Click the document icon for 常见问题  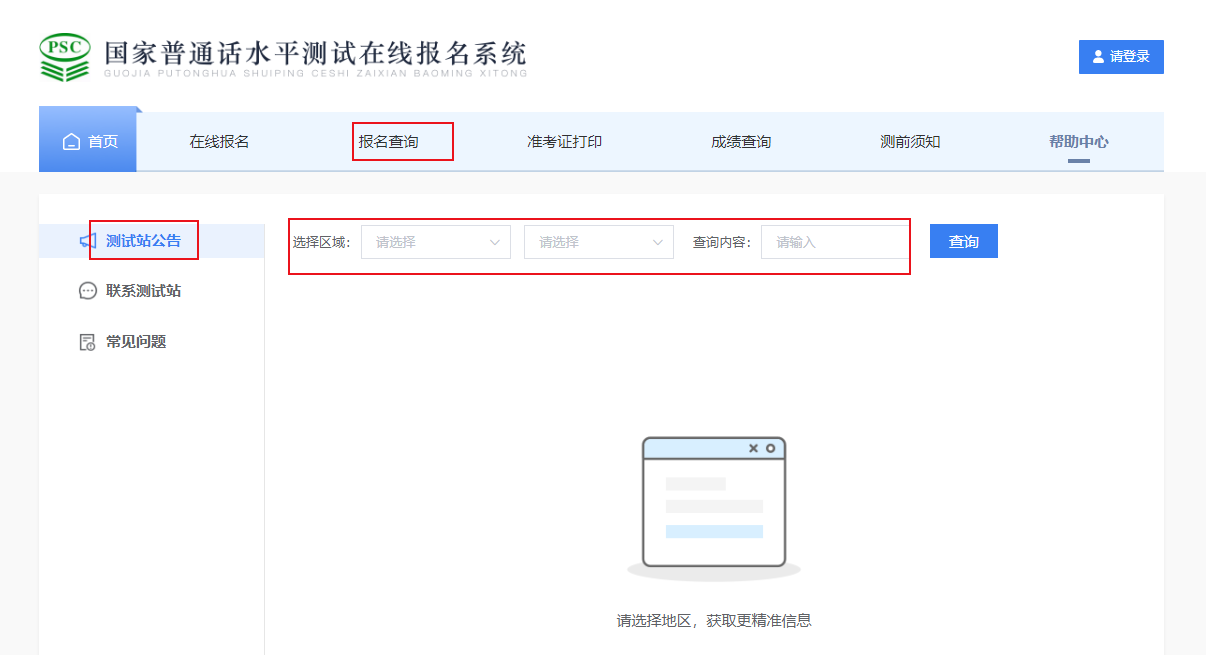[x=88, y=342]
